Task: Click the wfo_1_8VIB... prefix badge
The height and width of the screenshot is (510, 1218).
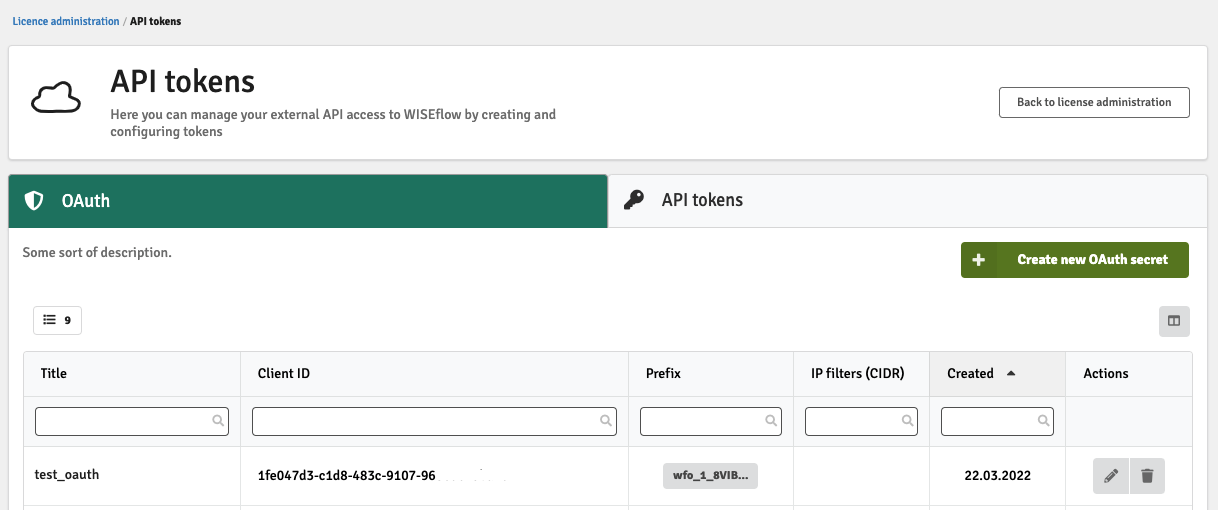Action: click(710, 475)
